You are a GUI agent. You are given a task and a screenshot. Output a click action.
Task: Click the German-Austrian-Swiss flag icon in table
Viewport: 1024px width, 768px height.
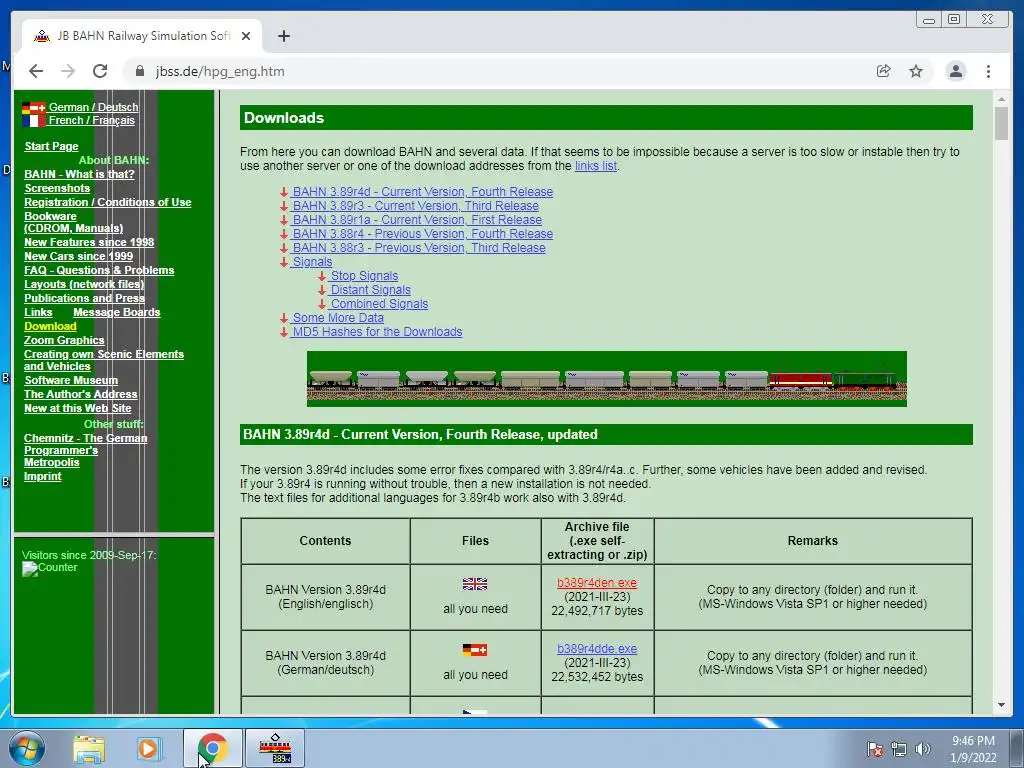click(475, 650)
